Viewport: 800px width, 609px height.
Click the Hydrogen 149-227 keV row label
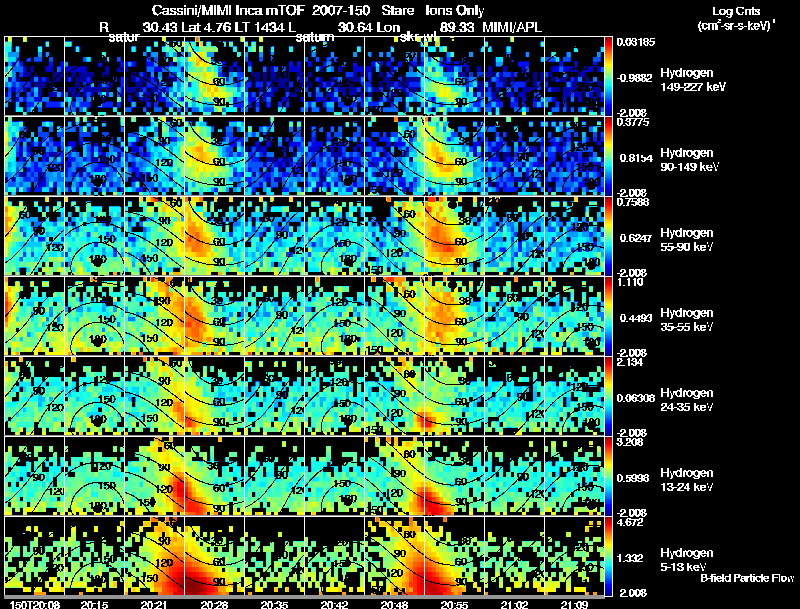[x=693, y=80]
